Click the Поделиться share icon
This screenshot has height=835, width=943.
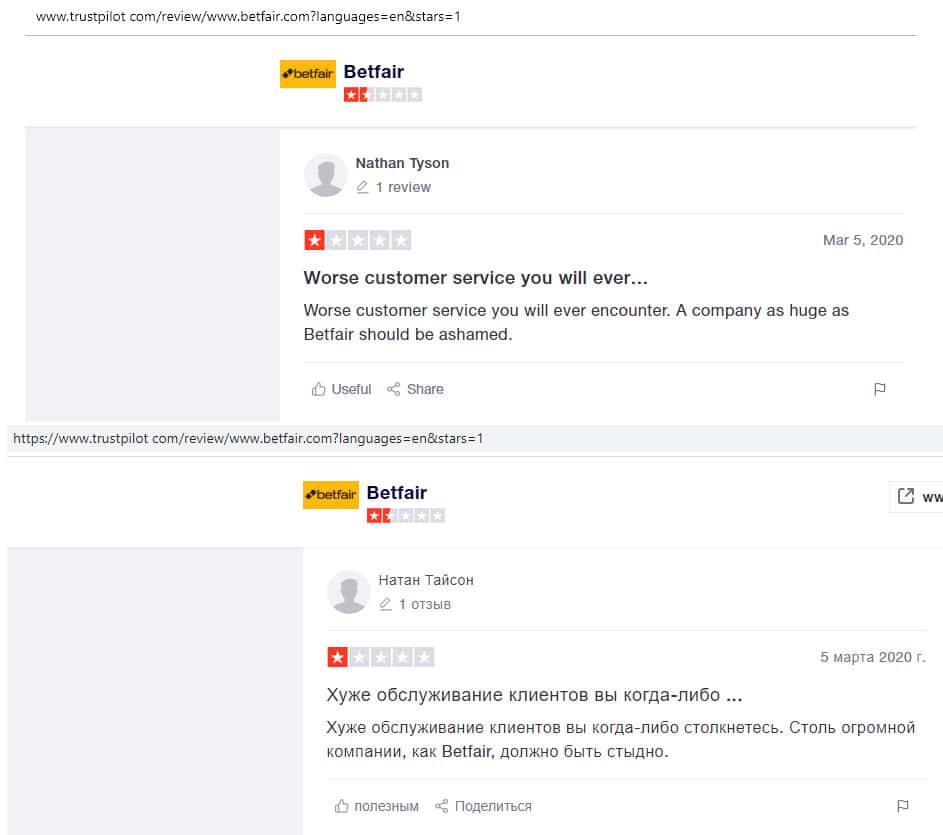click(441, 806)
